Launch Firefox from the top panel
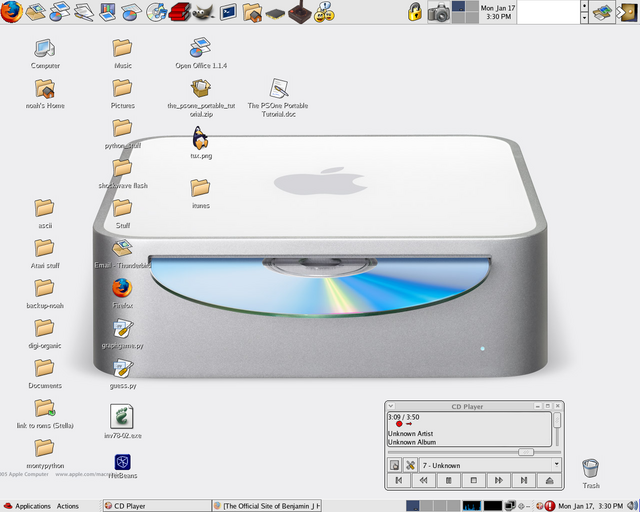Viewport: 640px width, 512px height. (x=11, y=12)
